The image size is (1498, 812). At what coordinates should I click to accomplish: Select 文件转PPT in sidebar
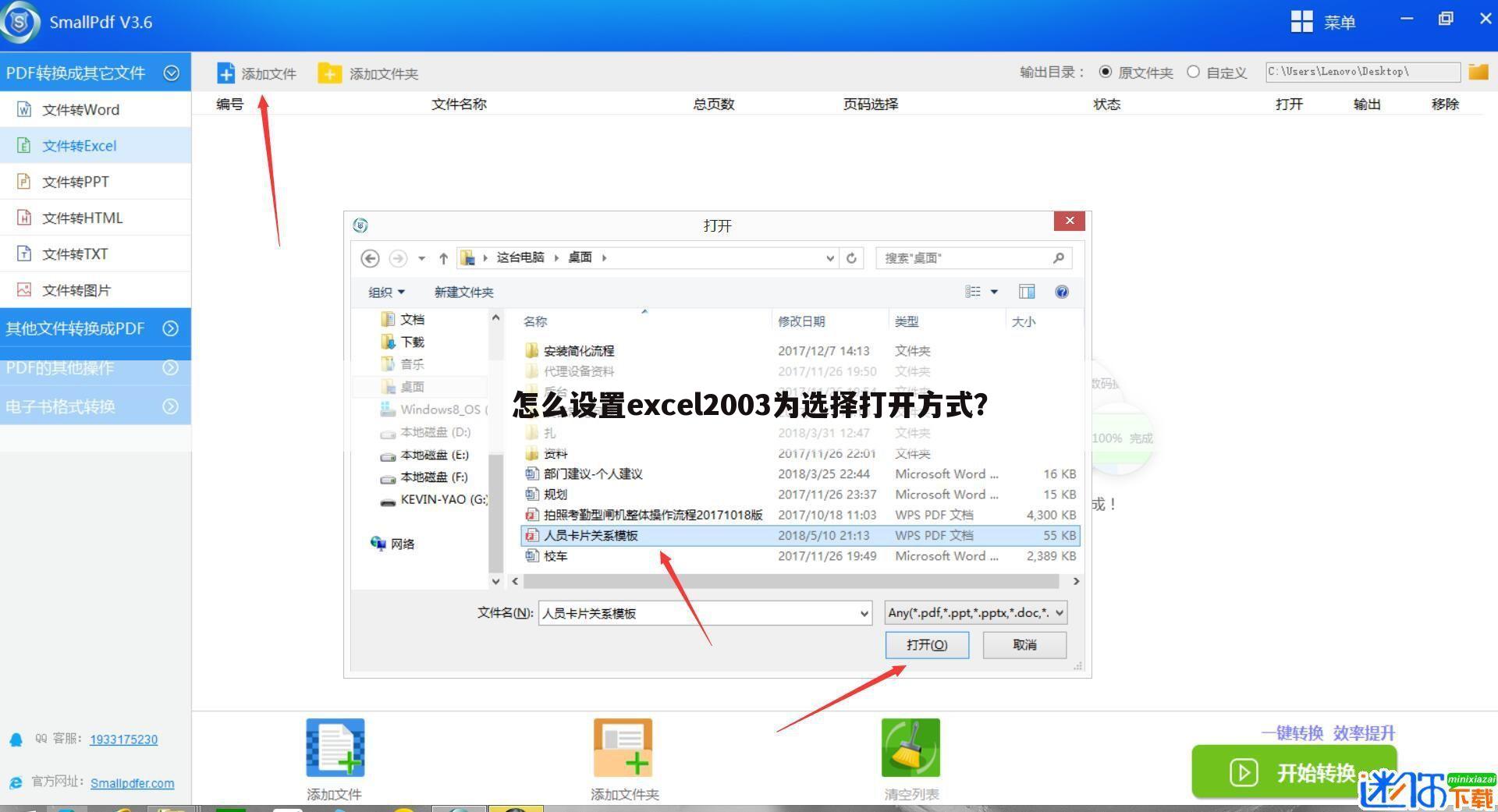coord(95,182)
